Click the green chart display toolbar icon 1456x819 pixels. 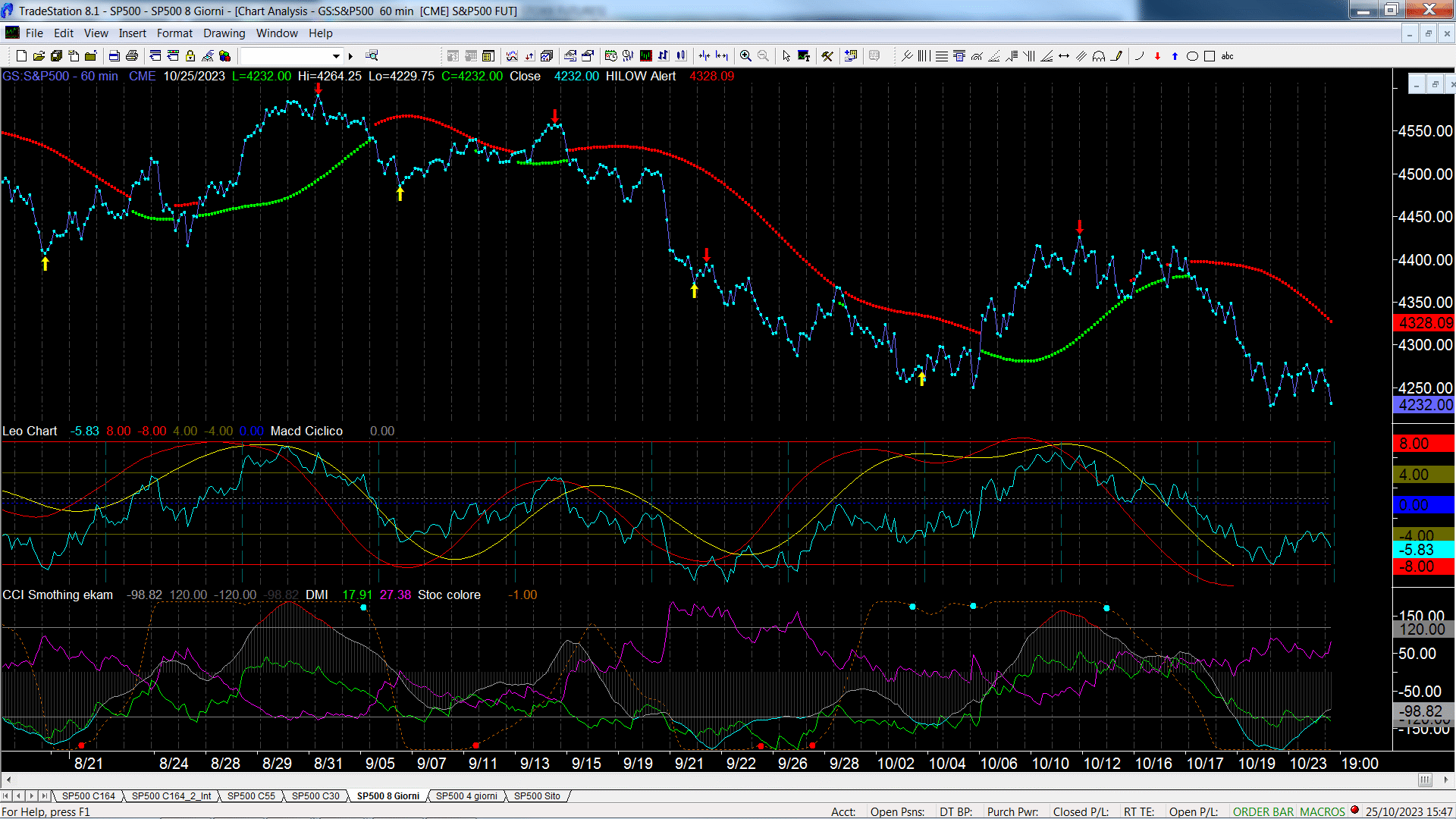point(646,55)
